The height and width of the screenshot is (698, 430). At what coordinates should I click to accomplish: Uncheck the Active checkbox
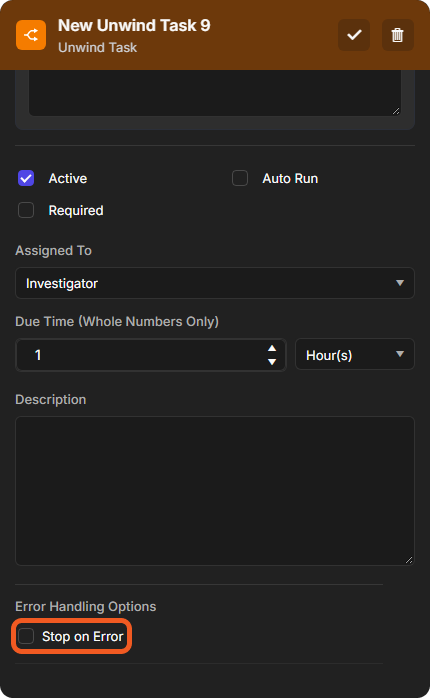(26, 179)
